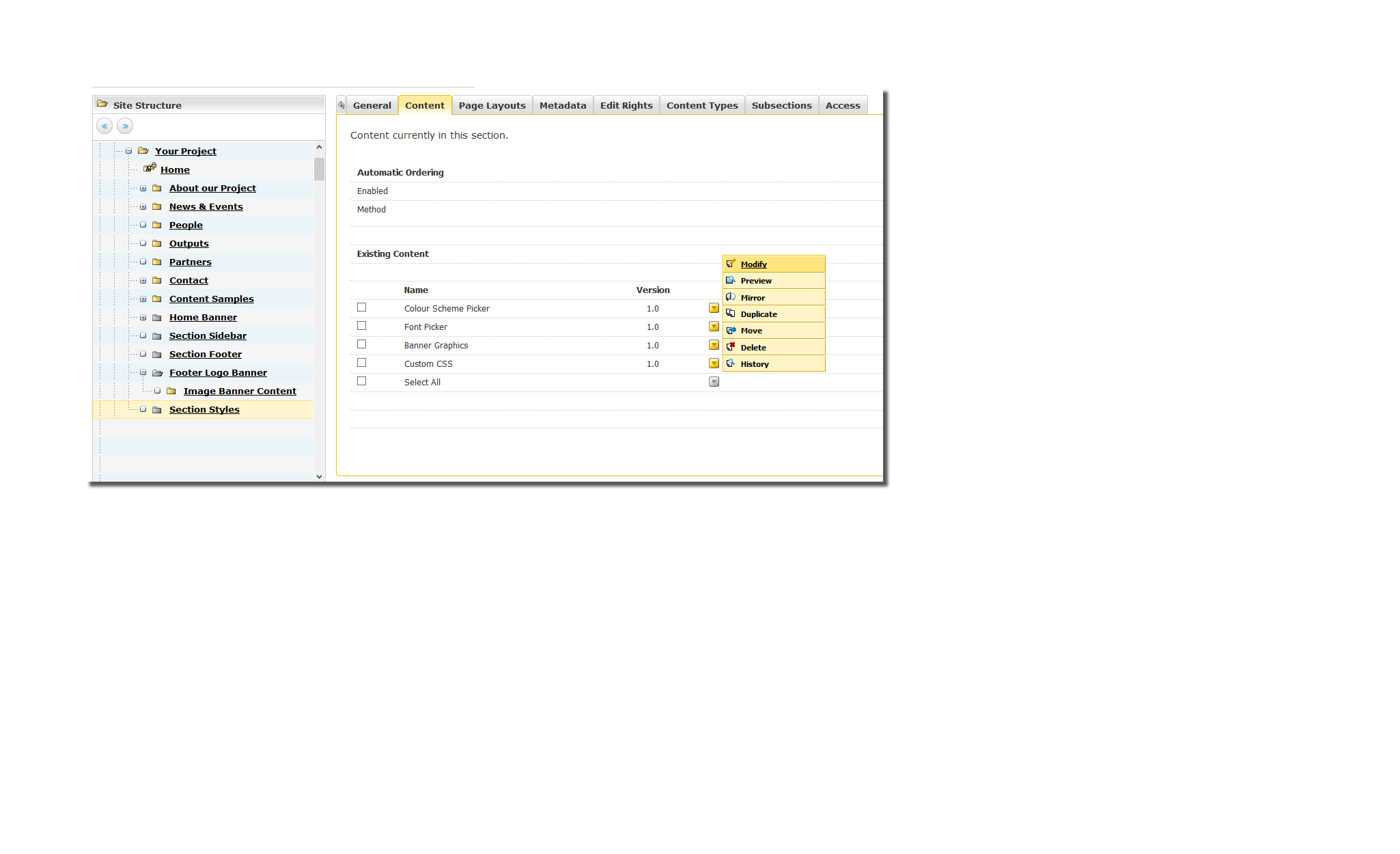The height and width of the screenshot is (854, 1400).
Task: Click the Mirror icon in the context menu
Action: coord(731,297)
